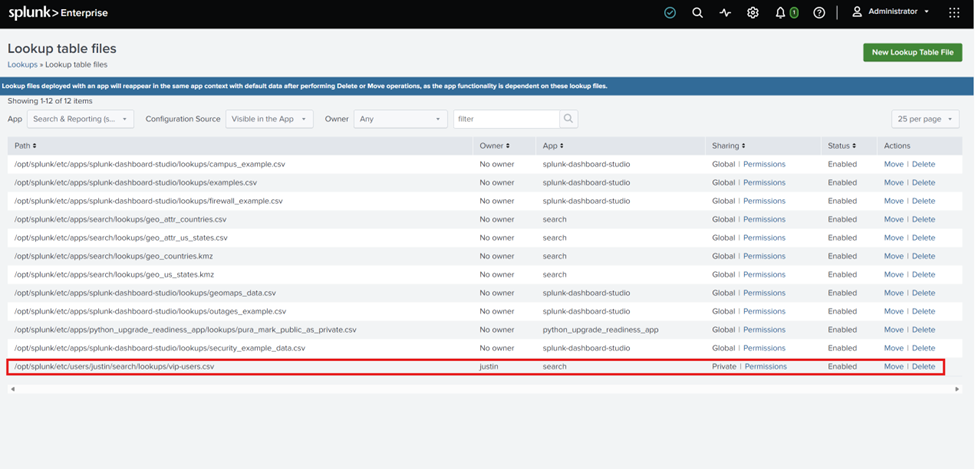The width and height of the screenshot is (975, 469).
Task: Open the activity monitor icon
Action: tap(725, 12)
